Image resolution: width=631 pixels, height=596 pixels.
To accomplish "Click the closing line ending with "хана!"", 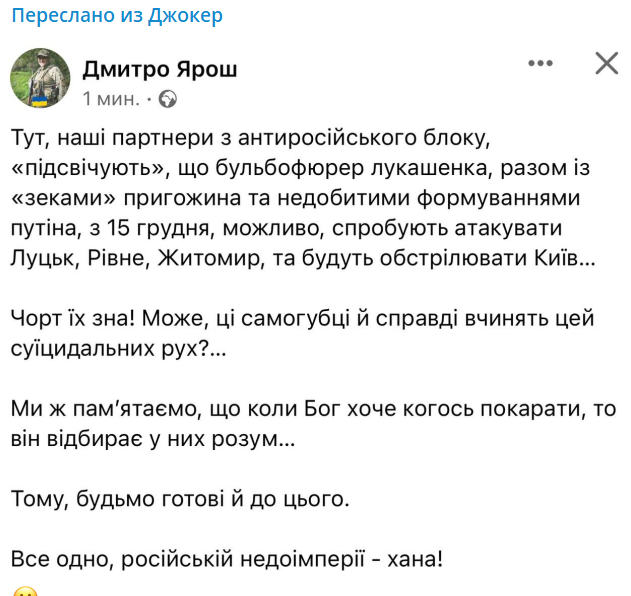I will click(x=227, y=559).
